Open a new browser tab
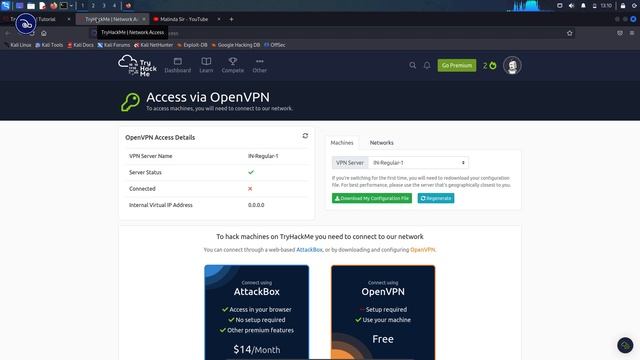Viewport: 640px width, 360px height. [x=231, y=19]
